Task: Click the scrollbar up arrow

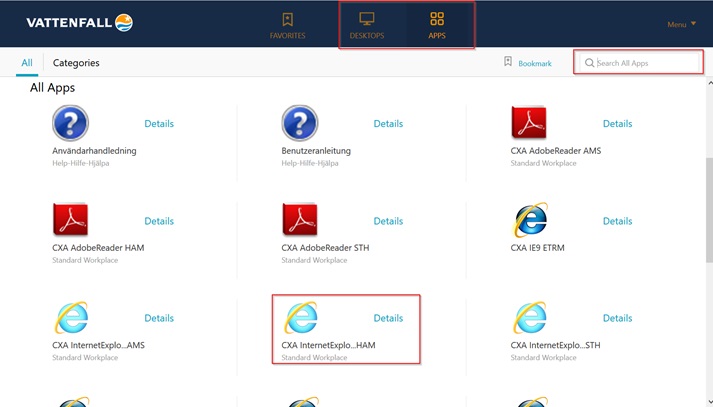Action: pos(710,83)
